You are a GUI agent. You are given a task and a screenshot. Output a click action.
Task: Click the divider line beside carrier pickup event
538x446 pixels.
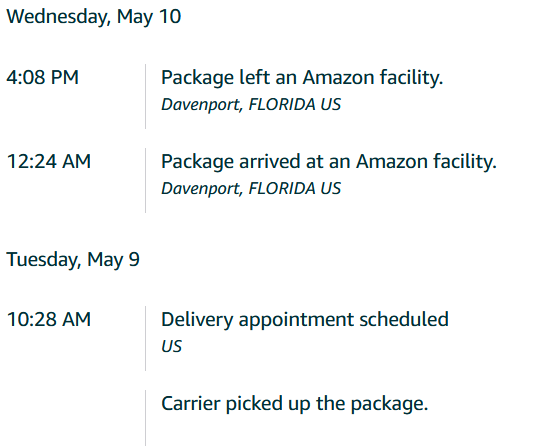coord(145,418)
